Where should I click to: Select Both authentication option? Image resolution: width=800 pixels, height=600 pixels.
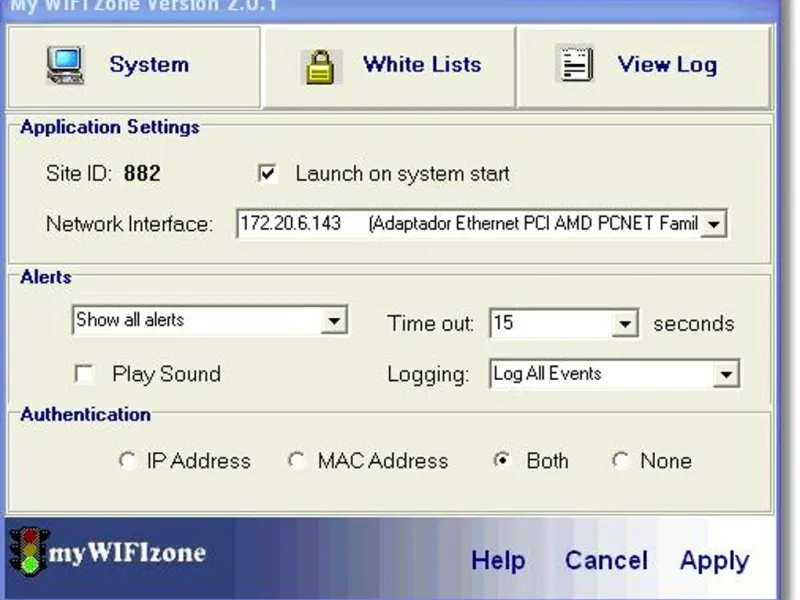503,460
